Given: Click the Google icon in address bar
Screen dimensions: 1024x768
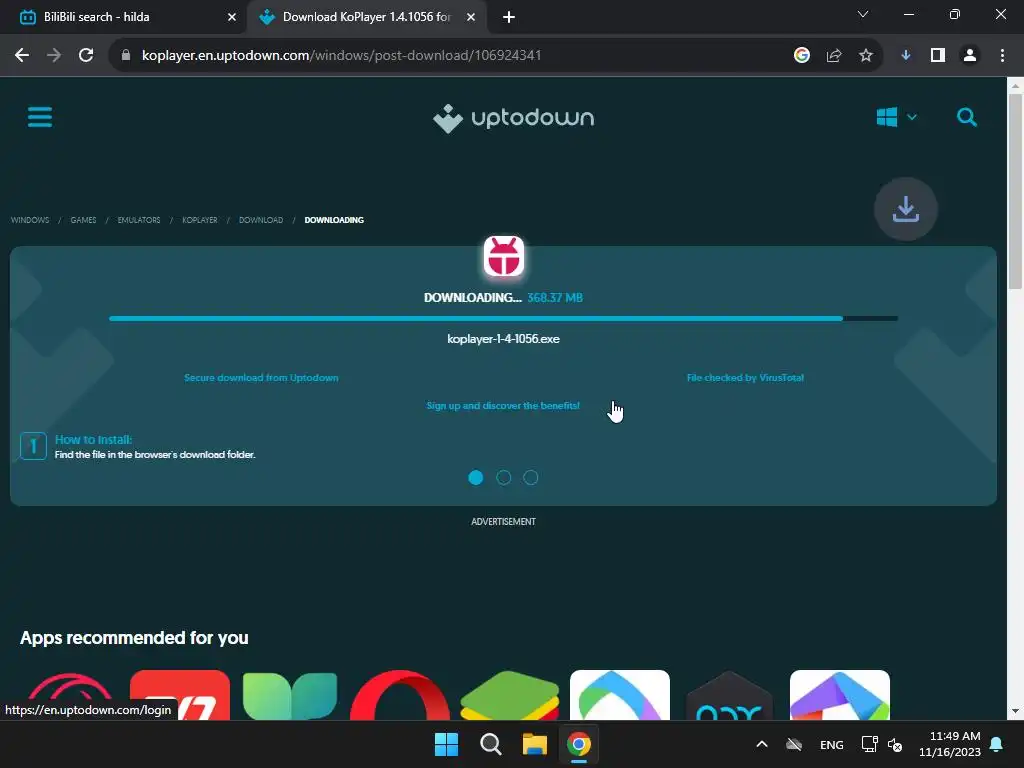Looking at the screenshot, I should click(802, 56).
